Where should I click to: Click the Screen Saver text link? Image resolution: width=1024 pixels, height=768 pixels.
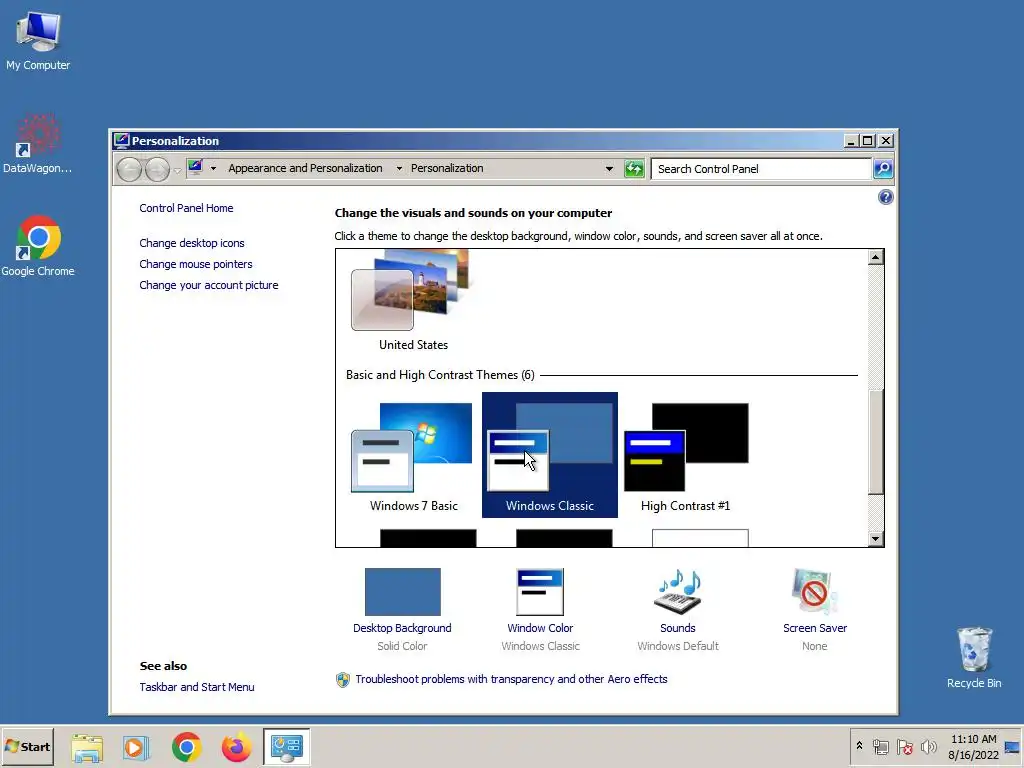[815, 628]
